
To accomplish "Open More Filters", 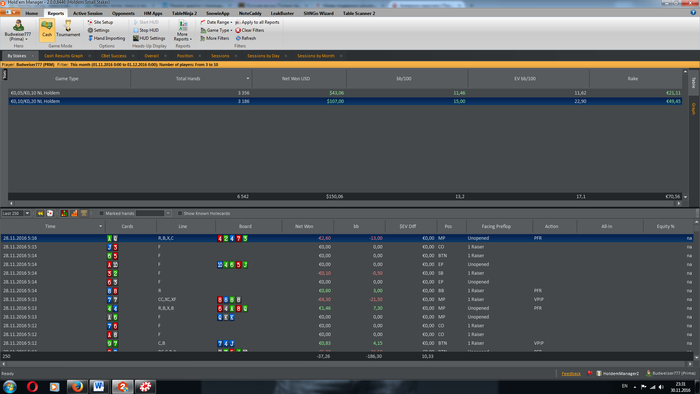I will pos(215,38).
